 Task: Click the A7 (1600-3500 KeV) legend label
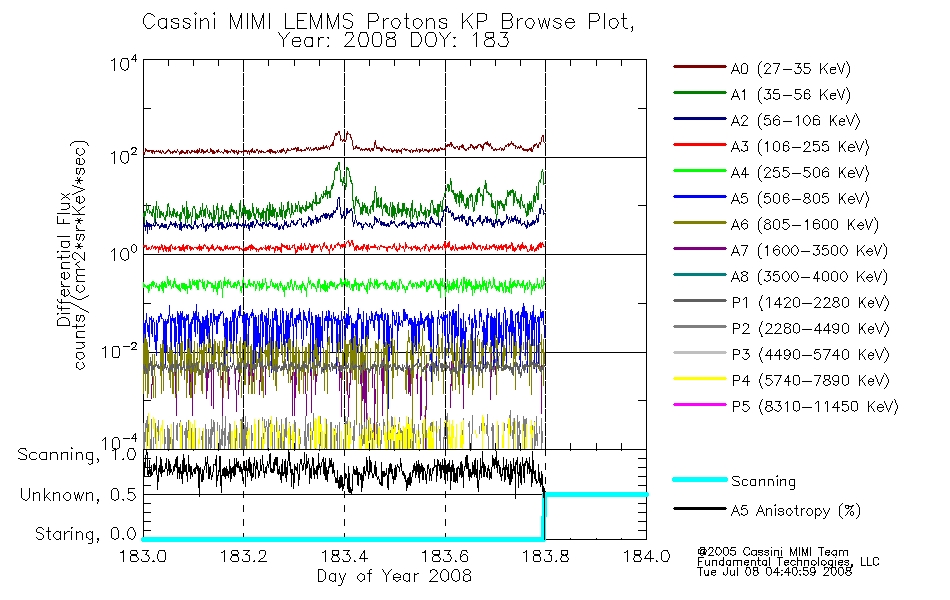coord(809,251)
